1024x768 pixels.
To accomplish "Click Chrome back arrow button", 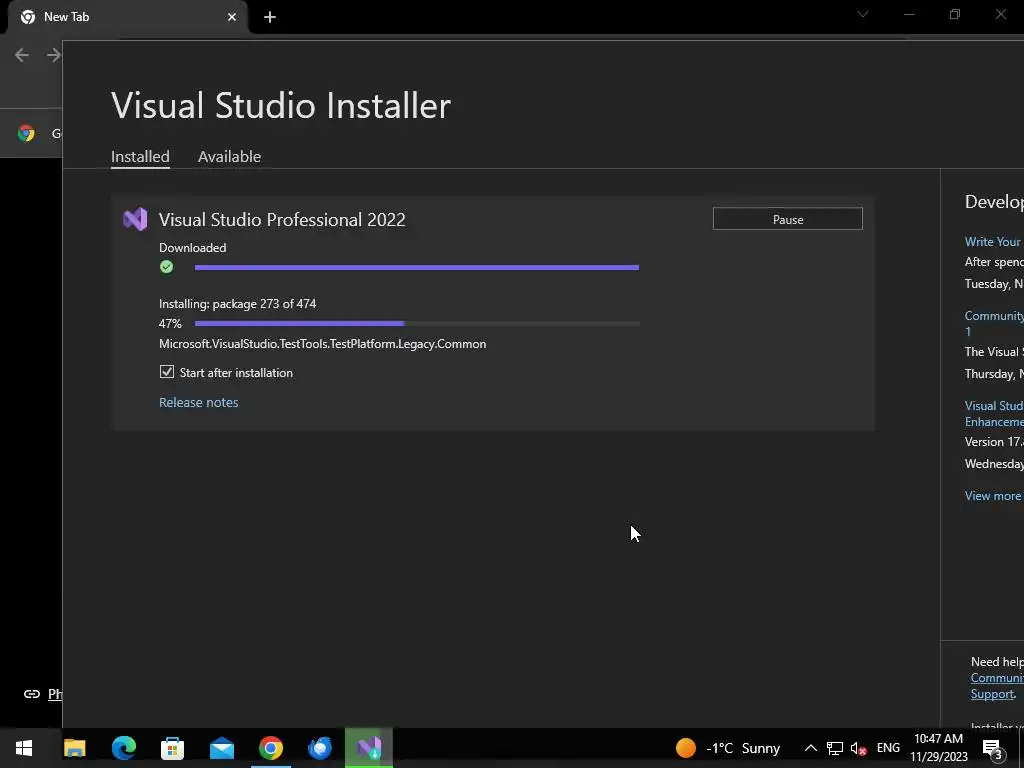I will (x=22, y=55).
